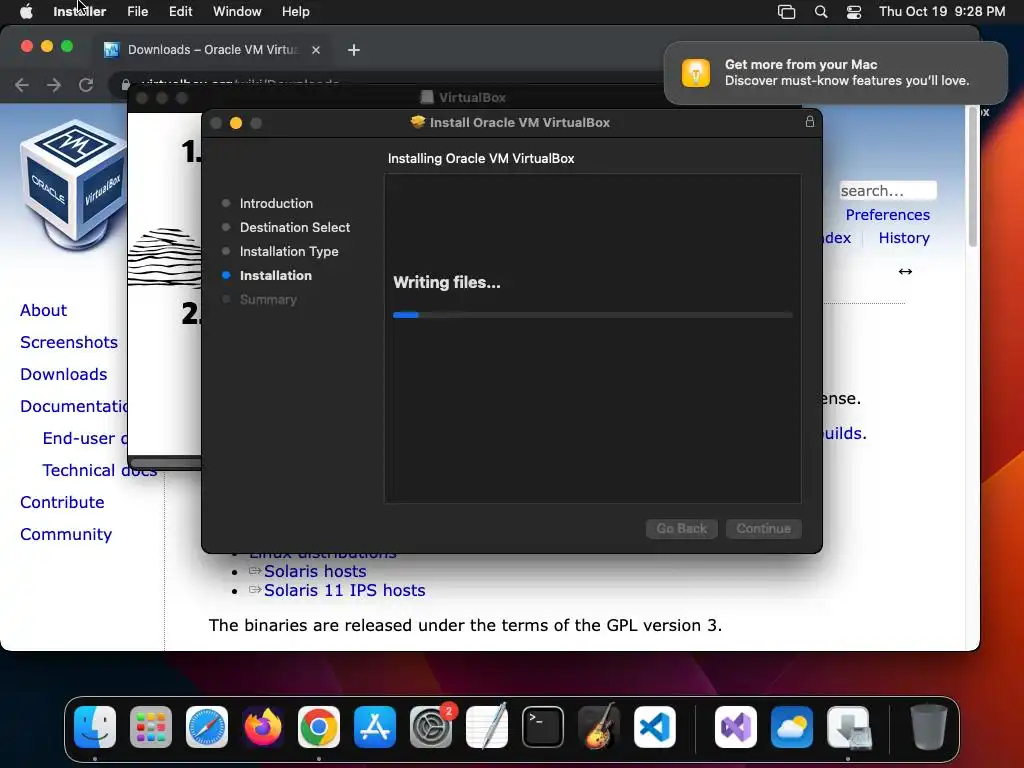Click the lightbulb tips notification icon
Screen dimensions: 1024x768
coord(696,72)
